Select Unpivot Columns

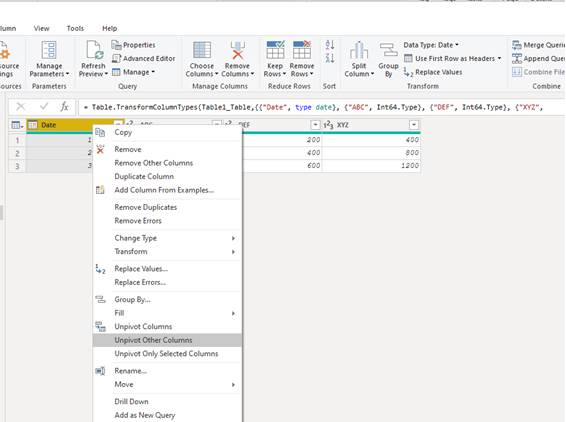tap(167, 327)
